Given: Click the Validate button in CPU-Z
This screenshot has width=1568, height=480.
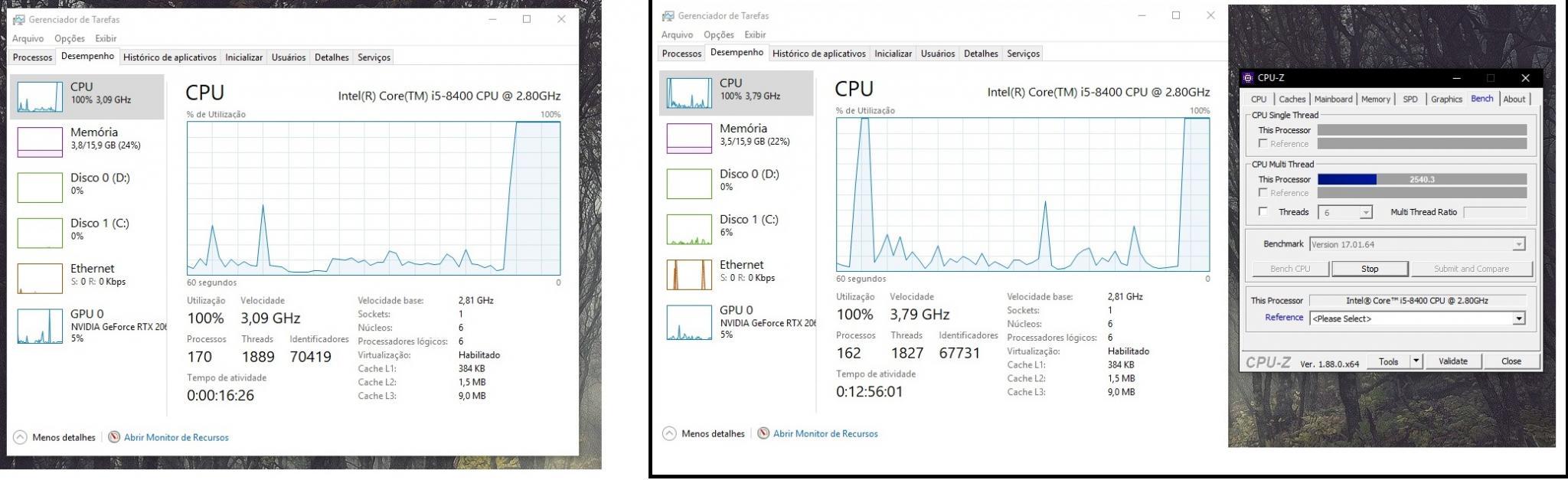Looking at the screenshot, I should point(1452,361).
